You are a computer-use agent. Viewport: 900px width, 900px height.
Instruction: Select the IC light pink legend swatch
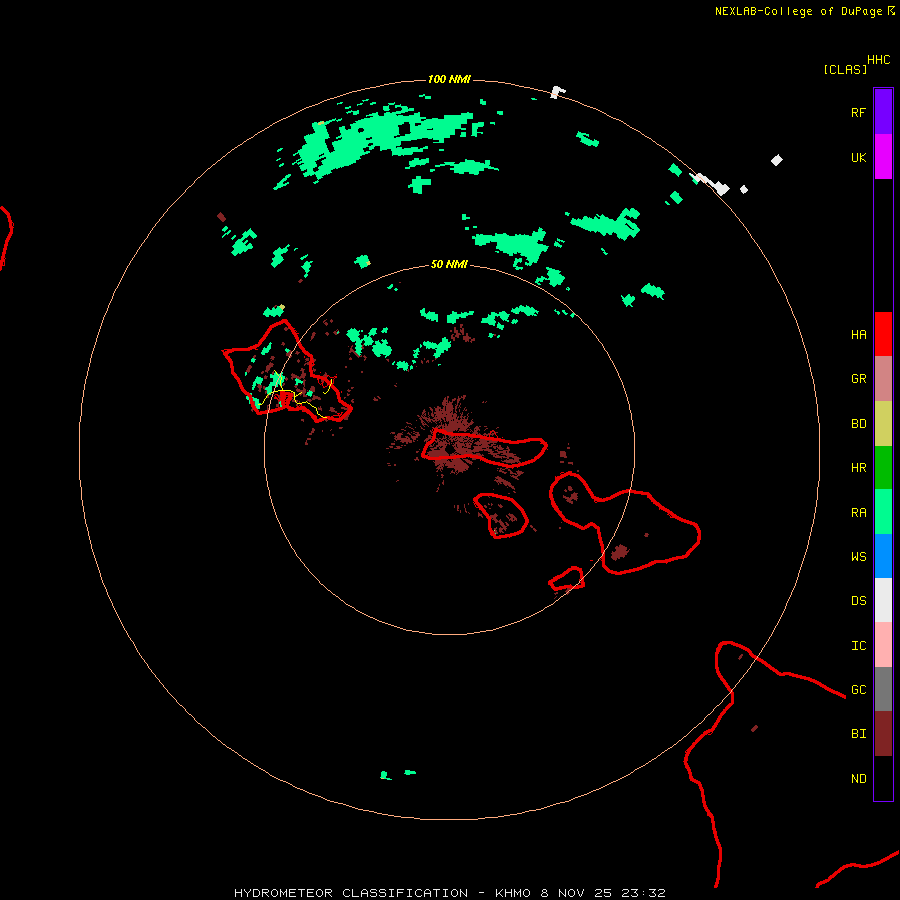tap(883, 645)
